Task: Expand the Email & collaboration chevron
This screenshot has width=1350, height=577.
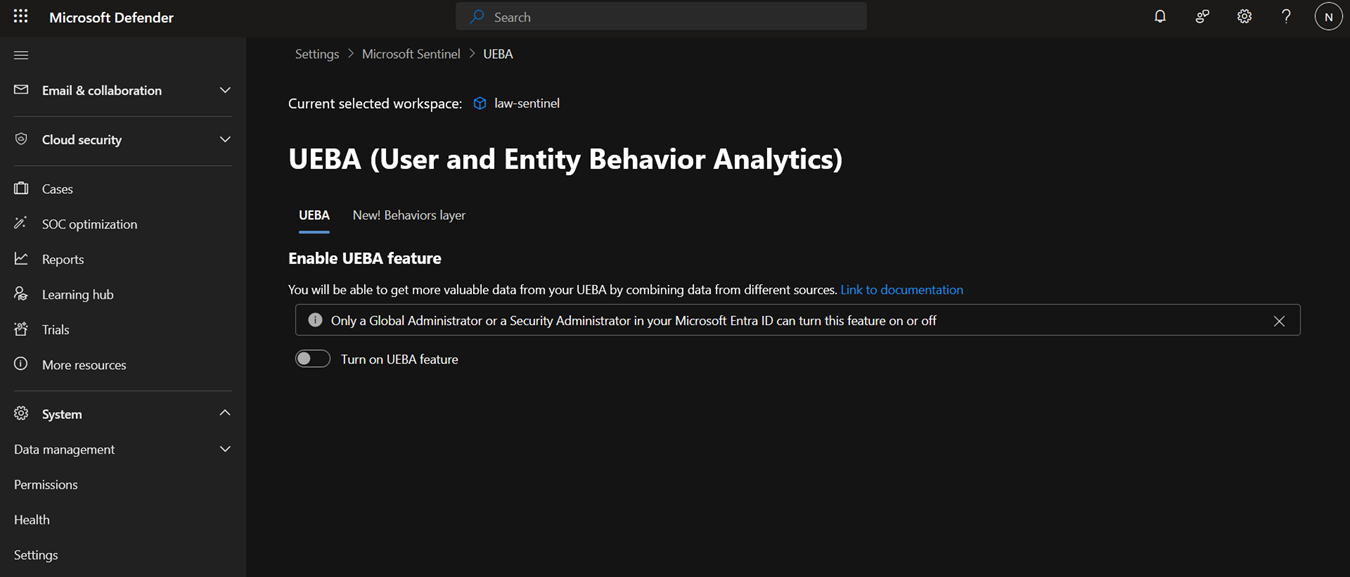Action: [x=225, y=90]
